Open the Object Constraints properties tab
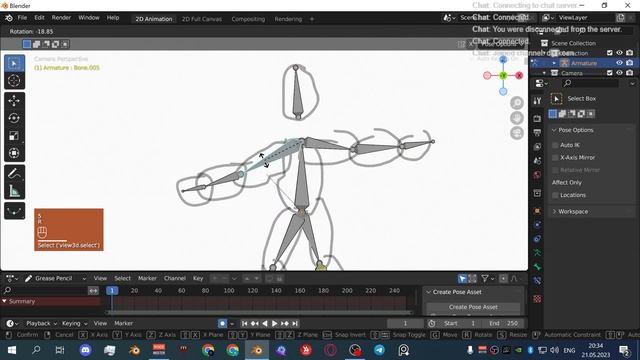Screen dimensions: 640x360 pyautogui.click(x=537, y=239)
